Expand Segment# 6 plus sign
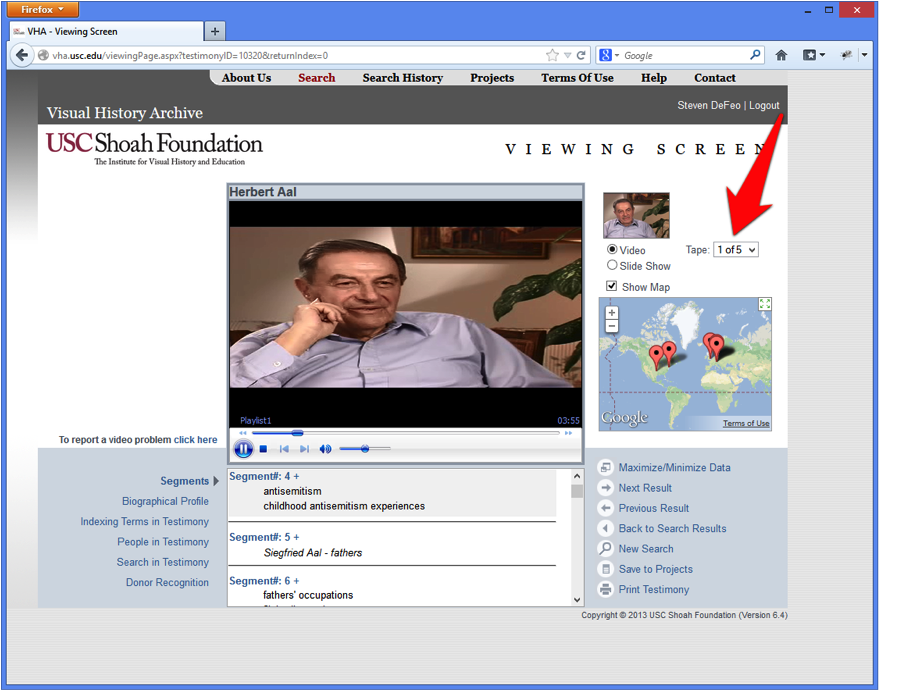Screen dimensions: 902x691 296,581
